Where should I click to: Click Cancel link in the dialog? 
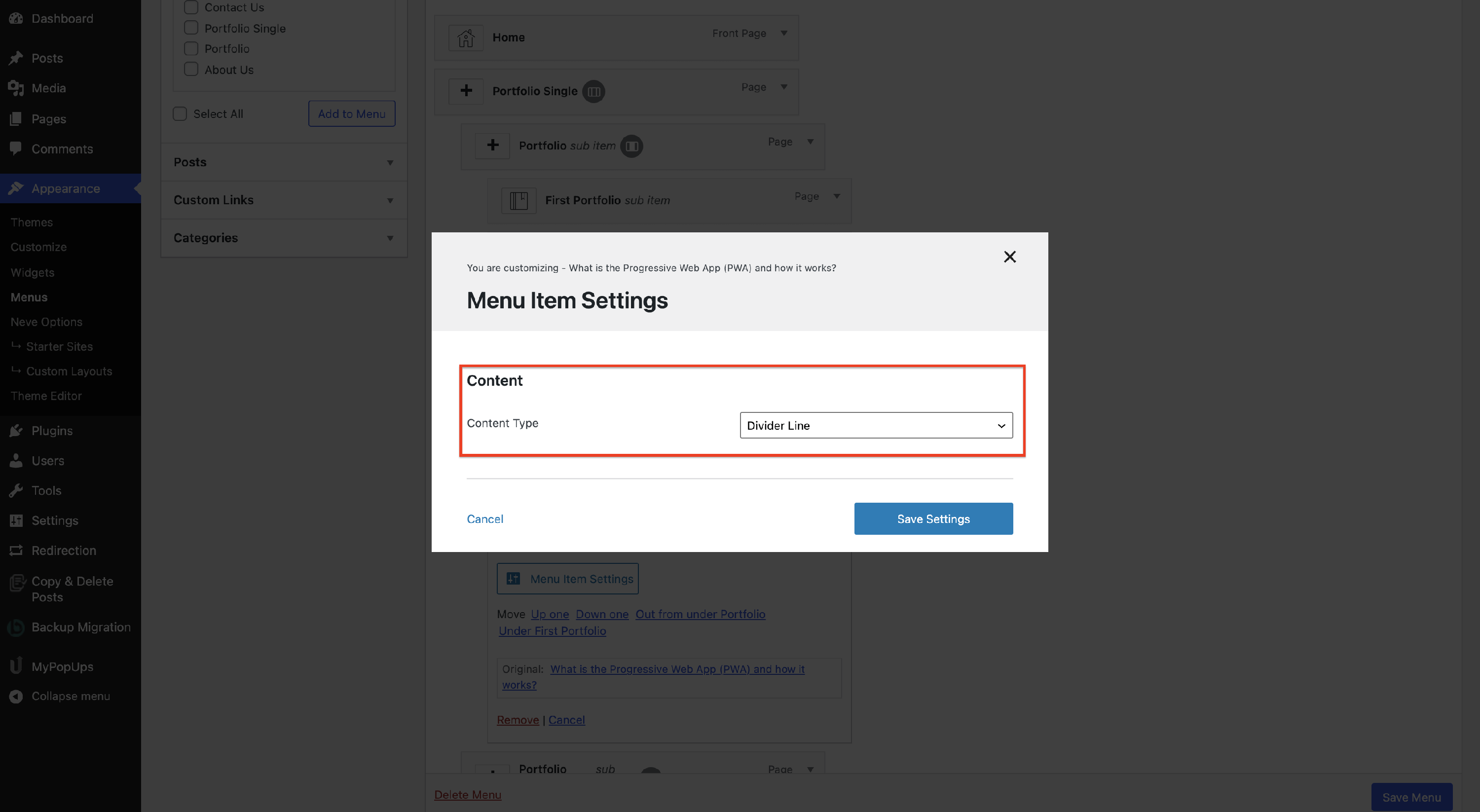click(x=484, y=519)
